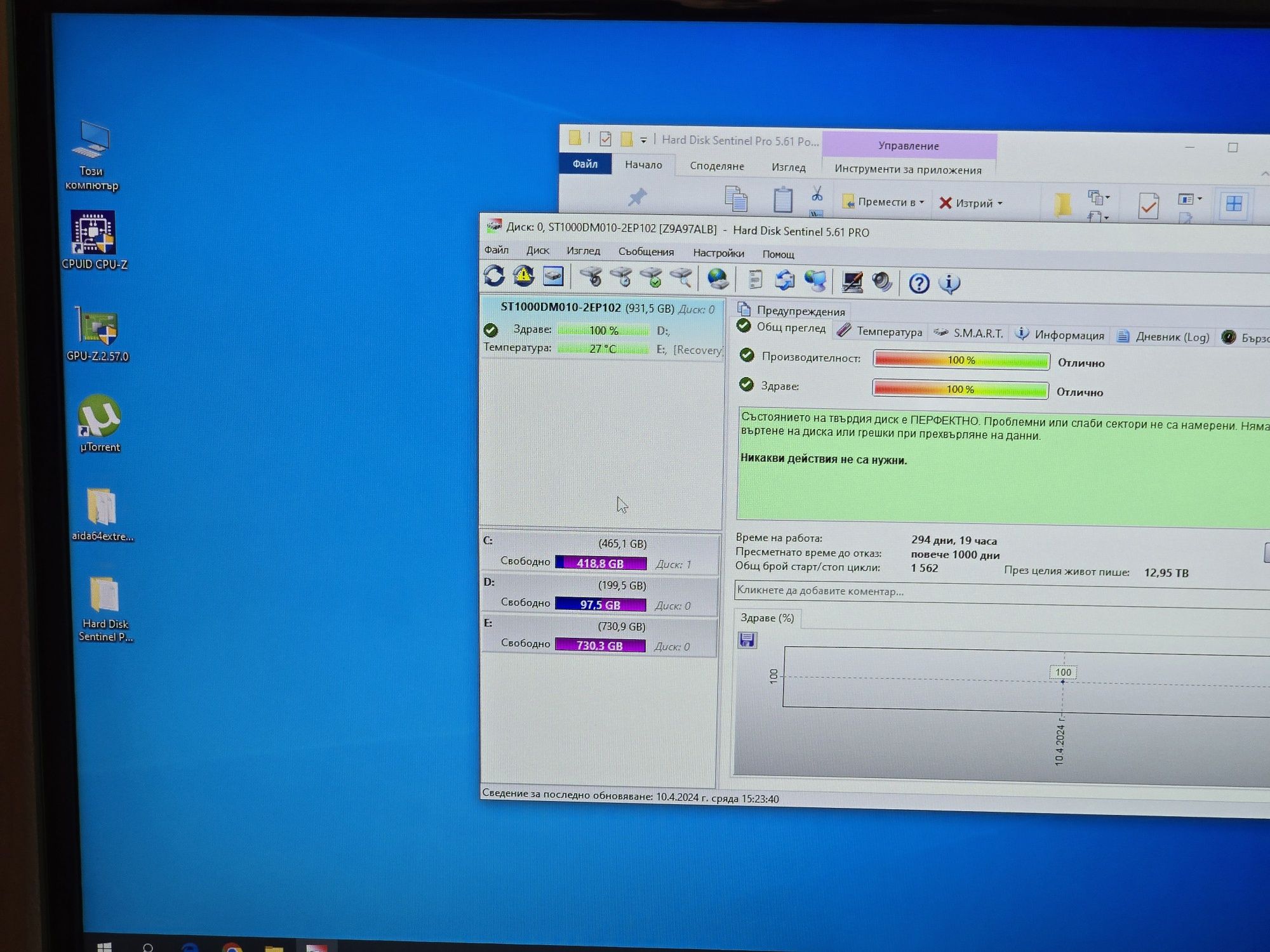Click the save icon above the health graph
The width and height of the screenshot is (1270, 952).
pyautogui.click(x=747, y=640)
